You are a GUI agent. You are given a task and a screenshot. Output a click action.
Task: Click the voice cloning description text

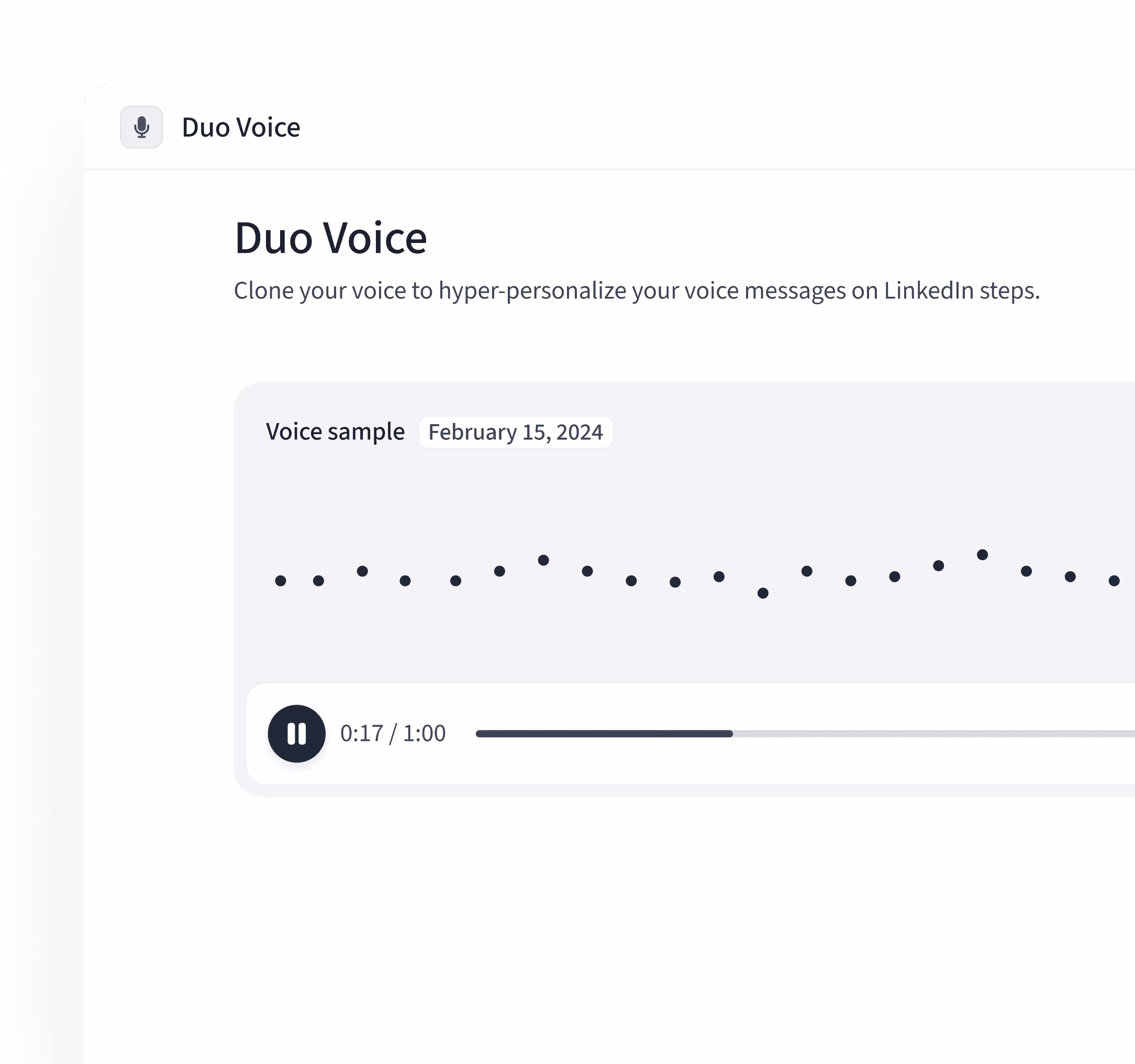coord(637,291)
